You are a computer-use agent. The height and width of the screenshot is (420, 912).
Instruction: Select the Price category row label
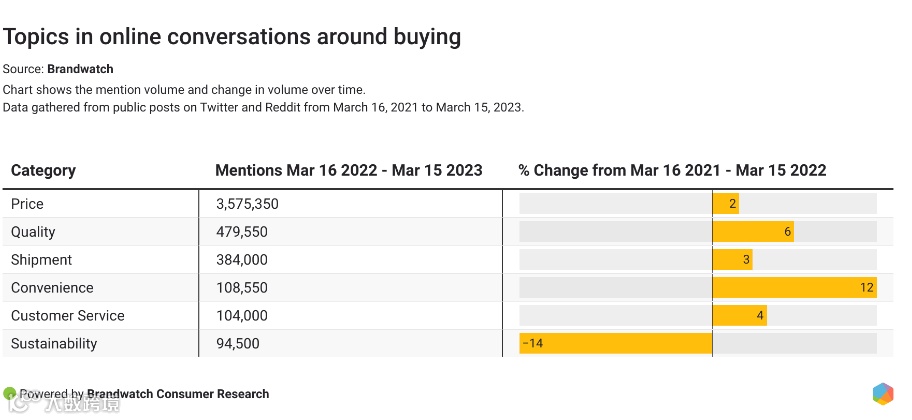tap(27, 204)
